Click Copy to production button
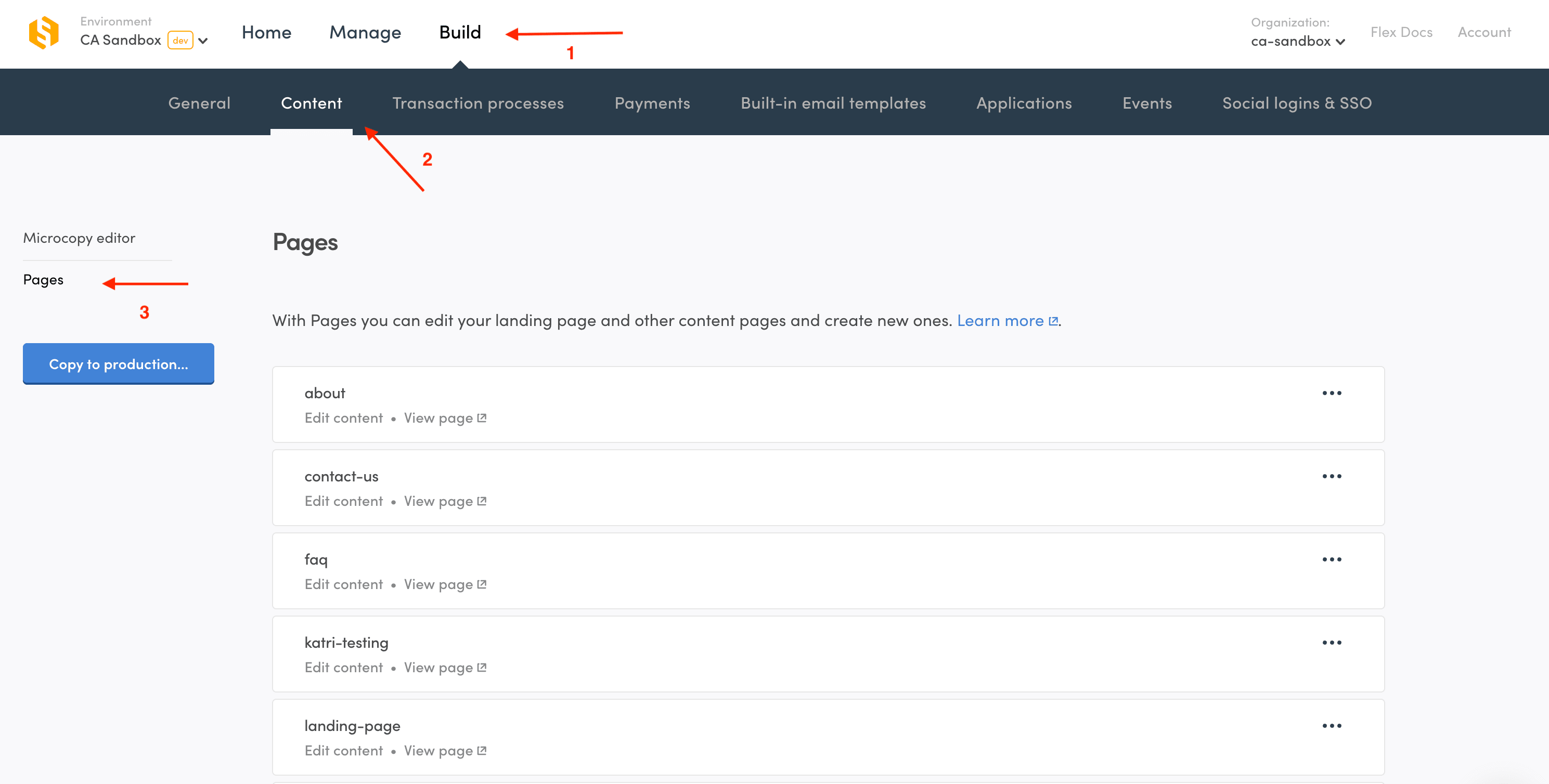The height and width of the screenshot is (784, 1549). click(x=119, y=364)
